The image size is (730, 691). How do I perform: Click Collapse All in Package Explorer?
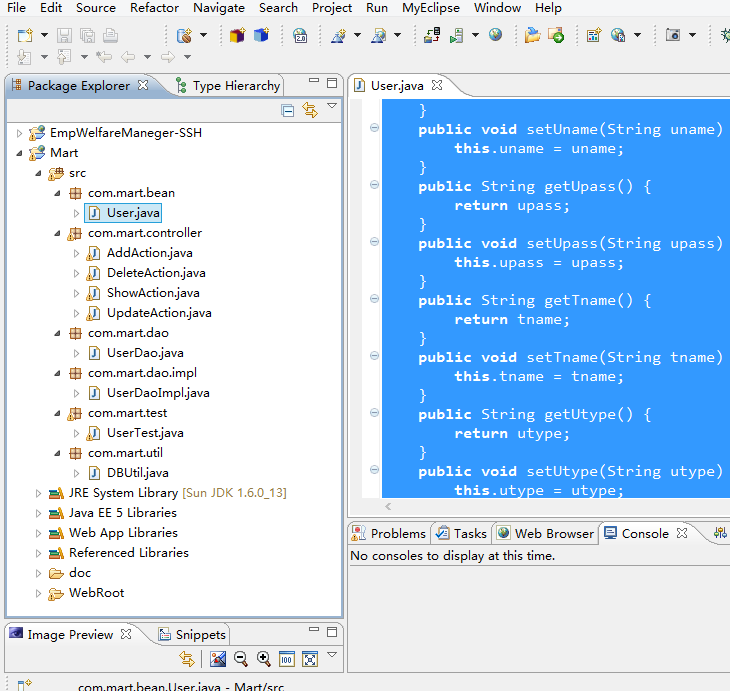(x=288, y=111)
